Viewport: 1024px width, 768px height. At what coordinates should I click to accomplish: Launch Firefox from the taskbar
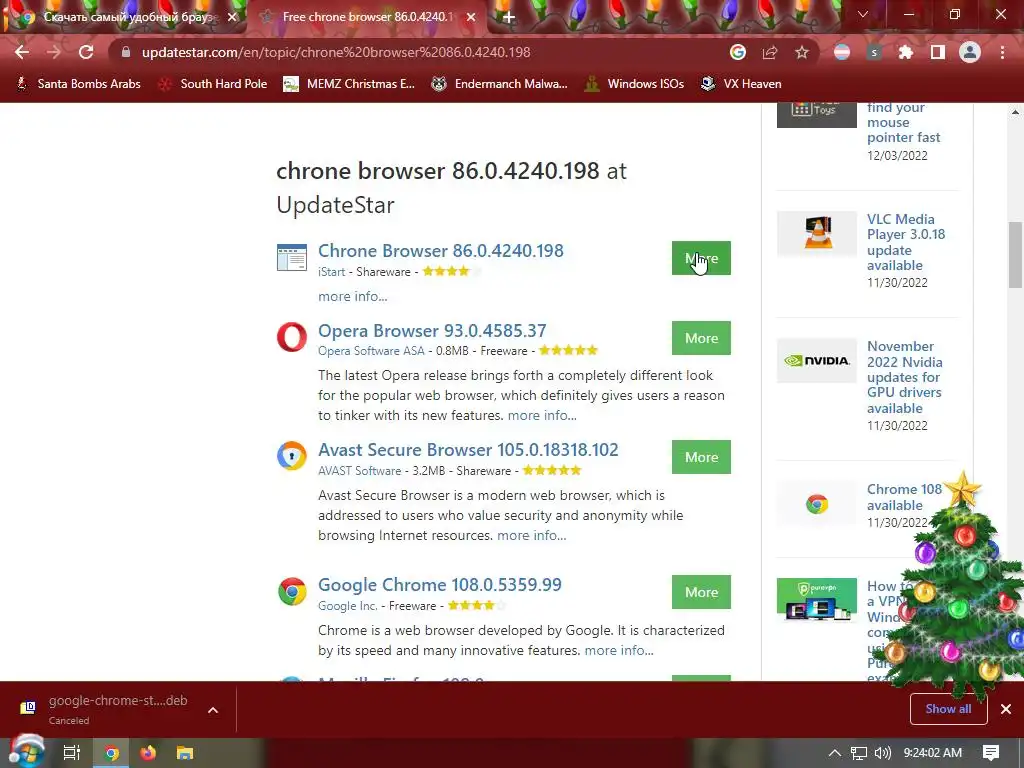tap(148, 753)
